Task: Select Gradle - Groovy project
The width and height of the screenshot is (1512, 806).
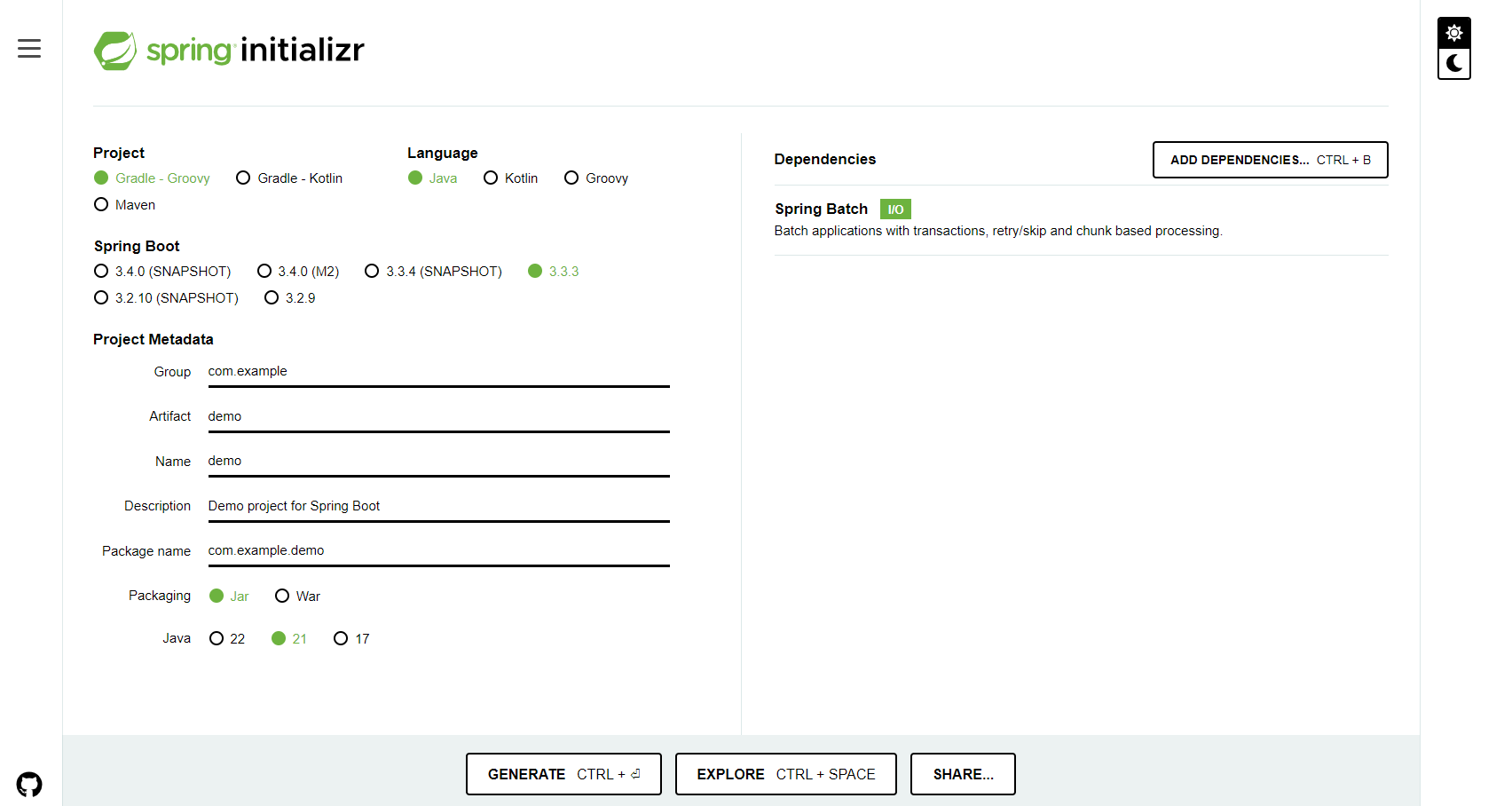Action: point(153,178)
